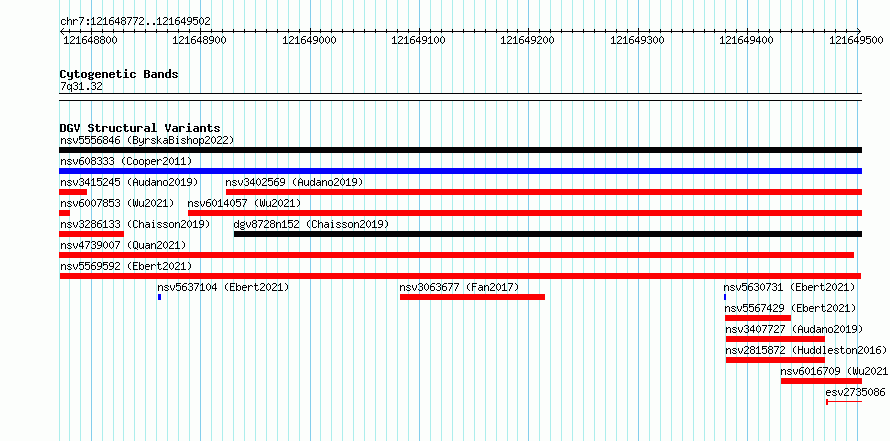The width and height of the screenshot is (890, 441).
Task: Open dgv8728n152 (Chaisson2019) label
Action: tap(311, 224)
